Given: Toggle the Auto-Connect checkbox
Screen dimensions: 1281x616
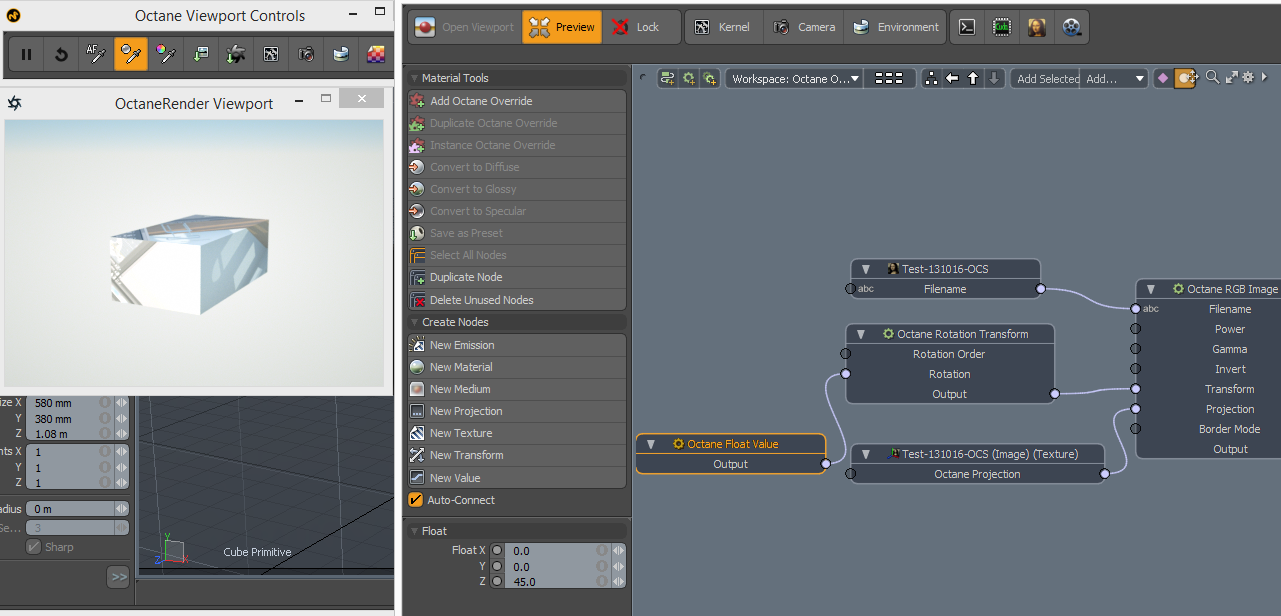Looking at the screenshot, I should click(x=416, y=500).
